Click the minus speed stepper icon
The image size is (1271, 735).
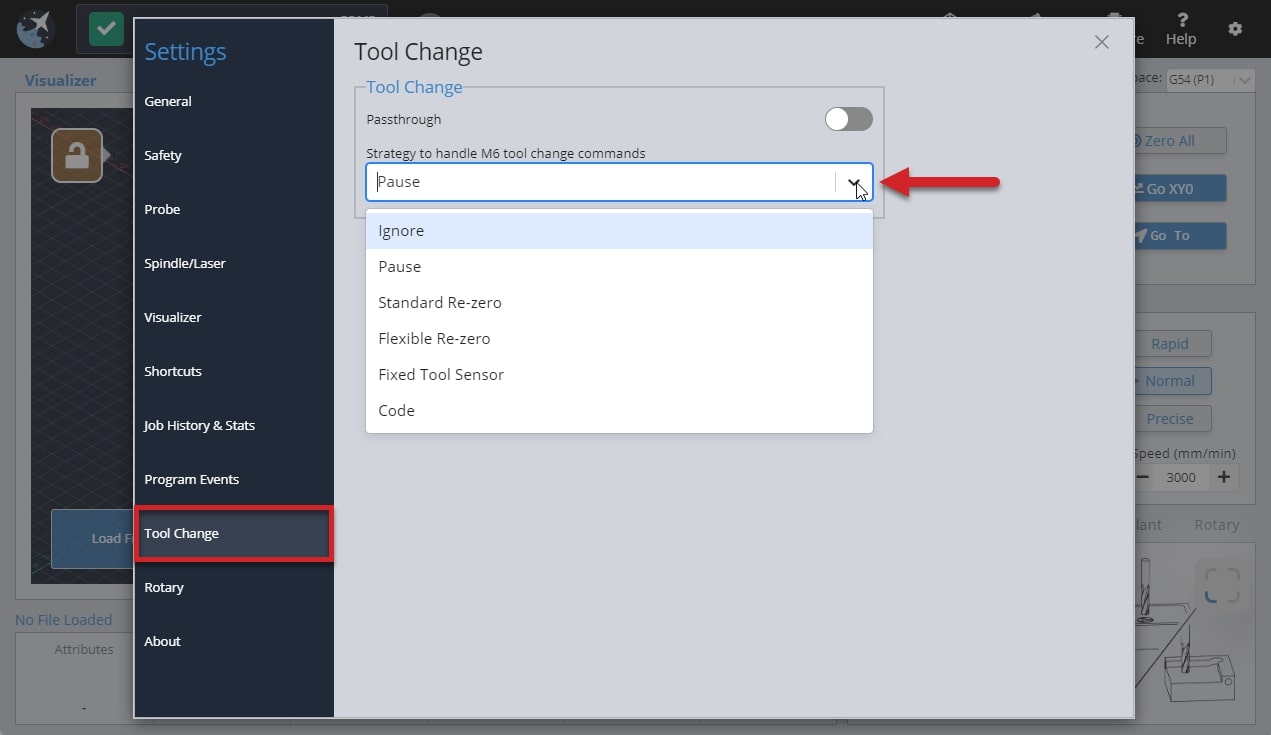point(1143,477)
